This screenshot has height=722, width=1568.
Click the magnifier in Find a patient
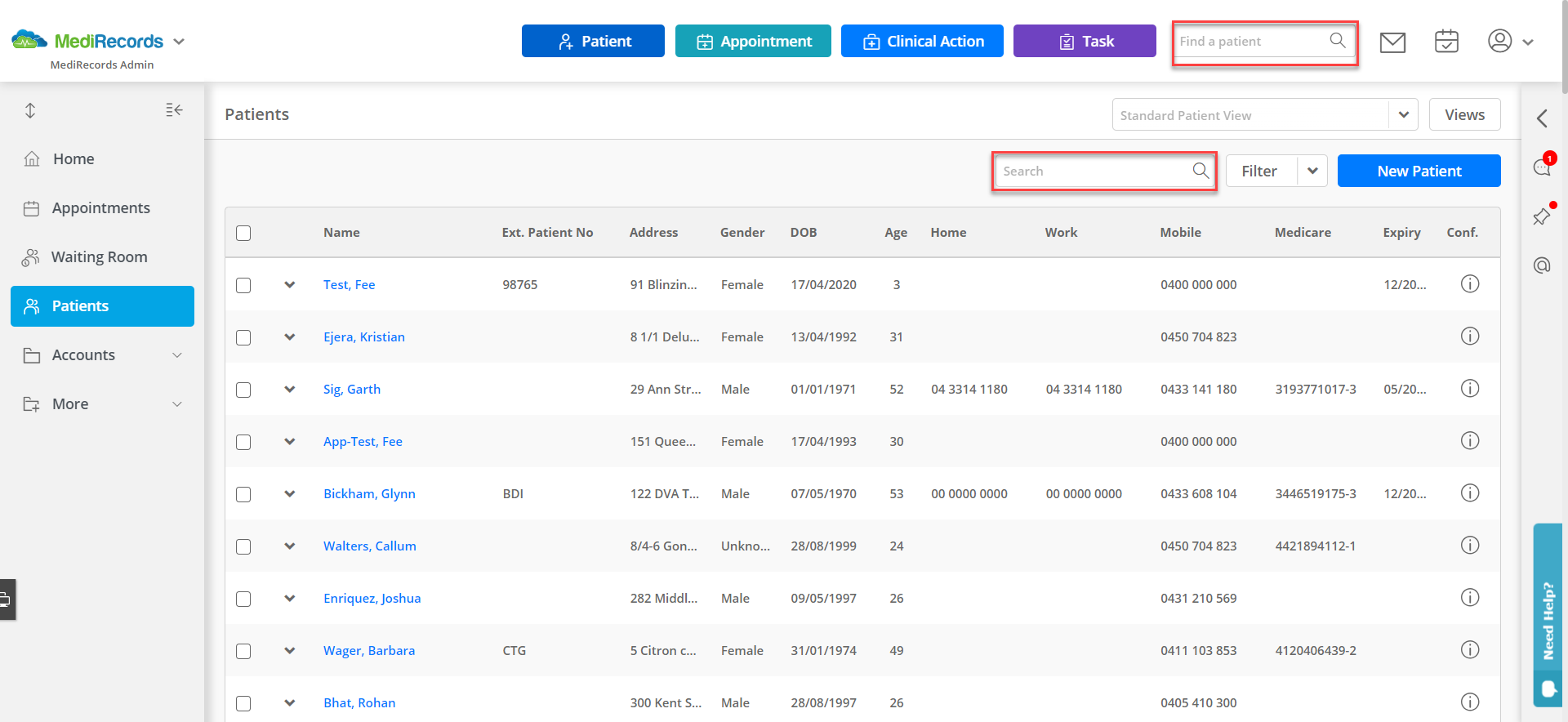pyautogui.click(x=1338, y=41)
